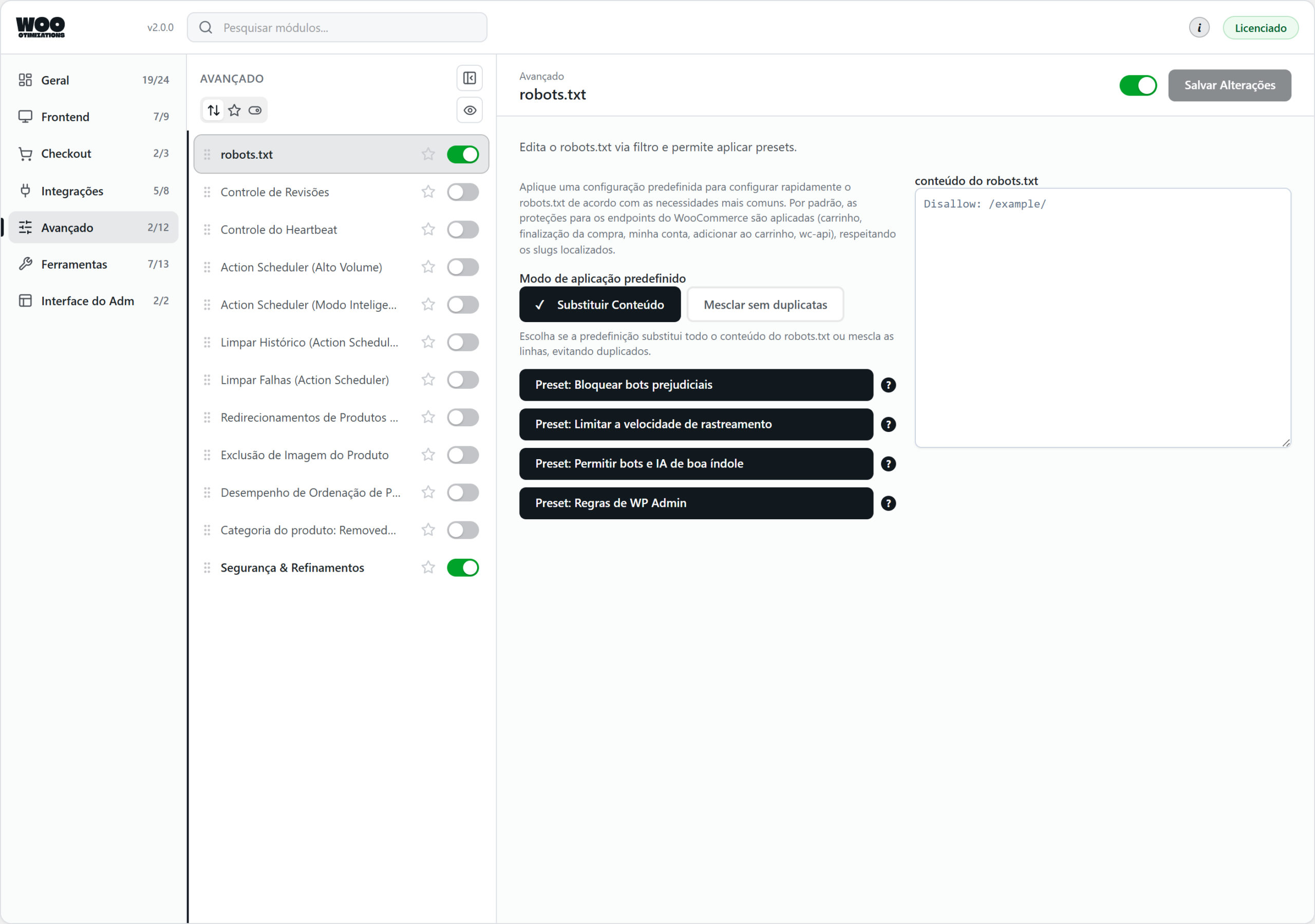Open the Integrações section

[93, 191]
